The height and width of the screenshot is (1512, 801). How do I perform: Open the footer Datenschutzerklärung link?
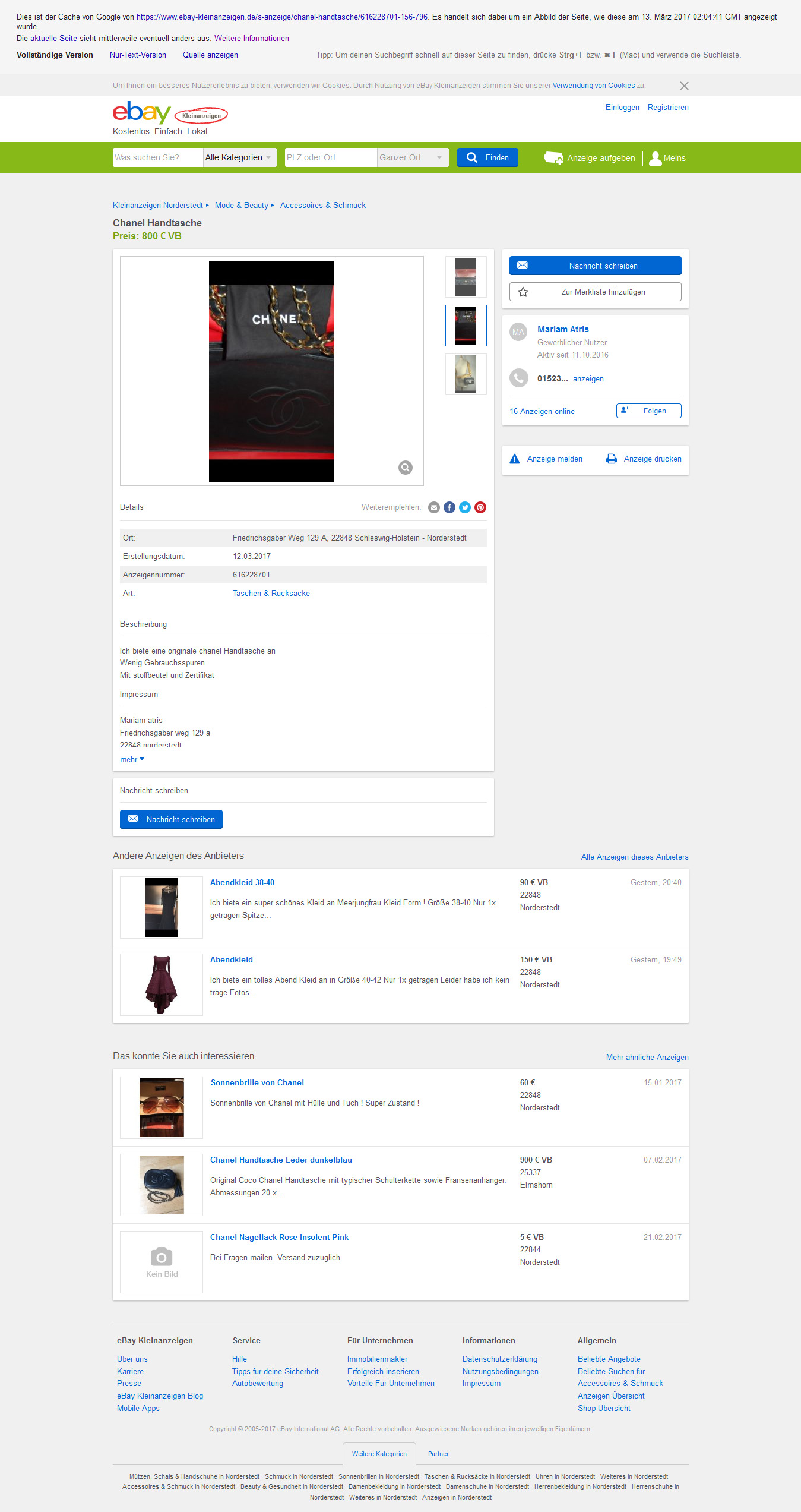(x=500, y=1359)
